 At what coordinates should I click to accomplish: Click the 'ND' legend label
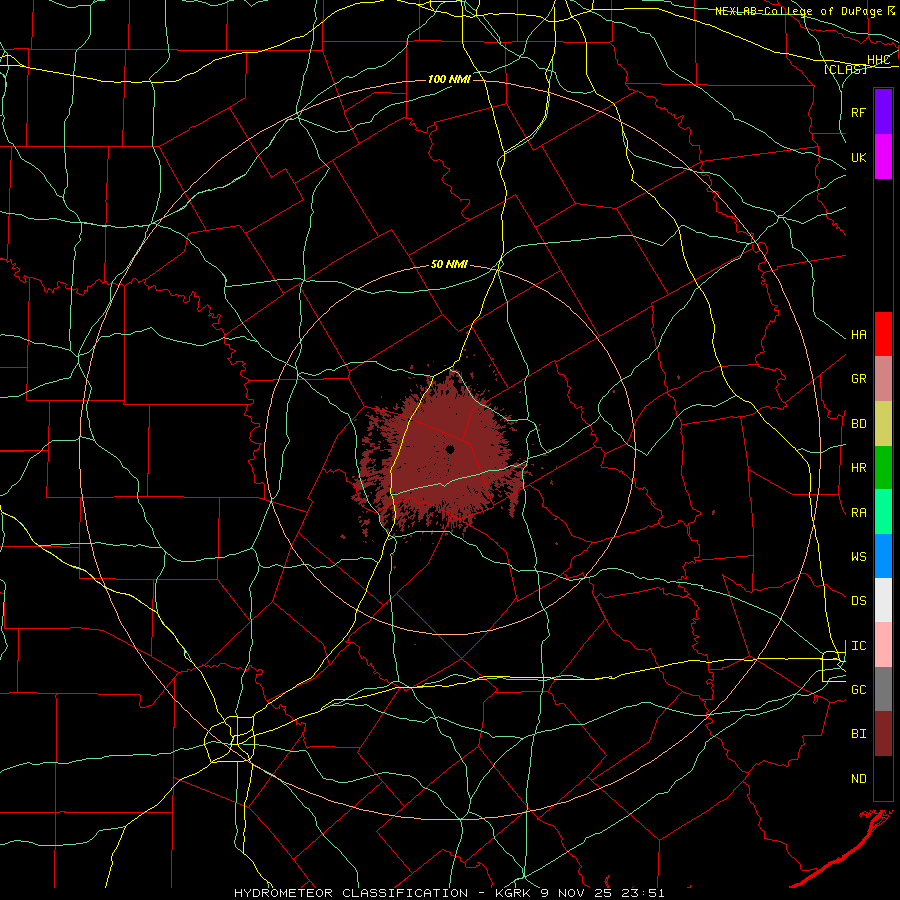(859, 779)
